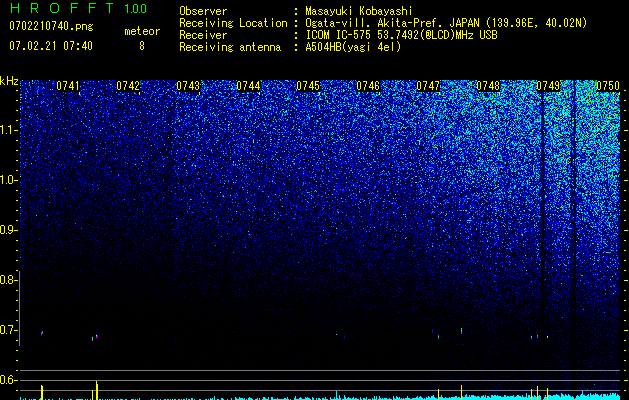Click the 0748 time marker
The height and width of the screenshot is (400, 629).
(488, 86)
